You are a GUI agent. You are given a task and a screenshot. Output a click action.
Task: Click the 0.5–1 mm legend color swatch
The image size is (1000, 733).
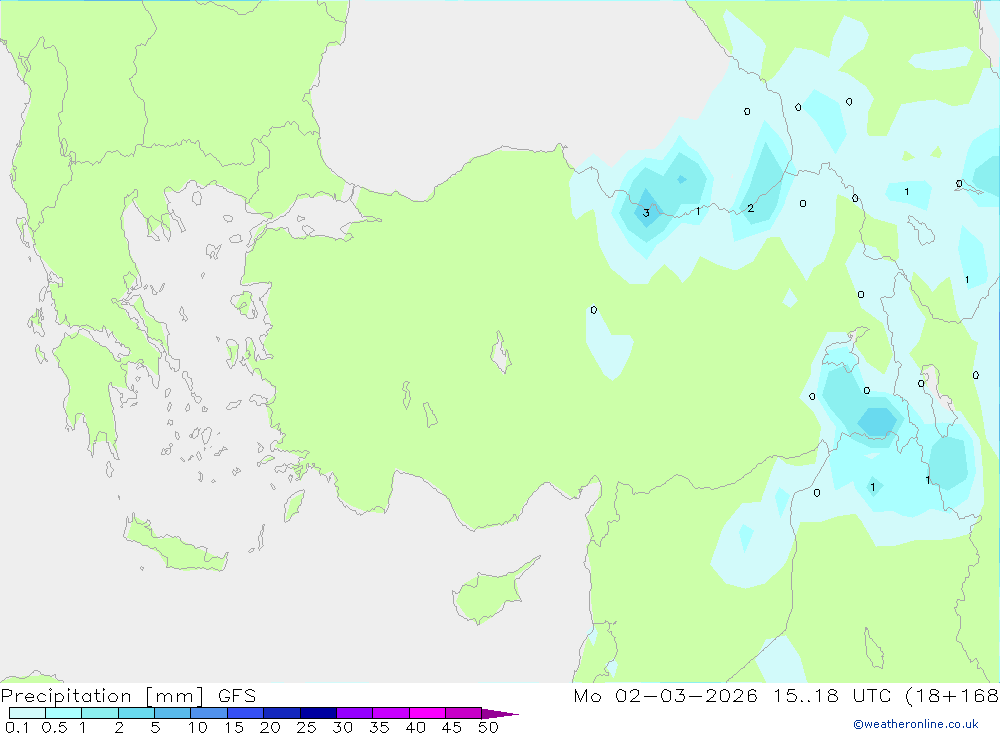pyautogui.click(x=64, y=713)
